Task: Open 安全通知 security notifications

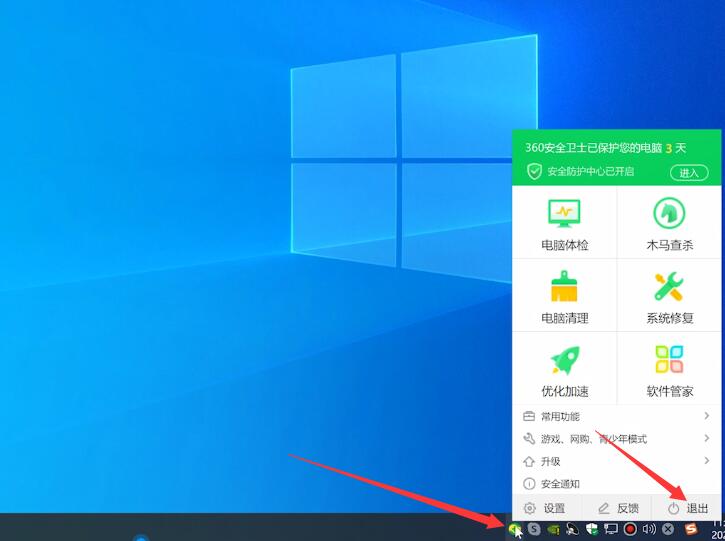Action: pos(616,484)
